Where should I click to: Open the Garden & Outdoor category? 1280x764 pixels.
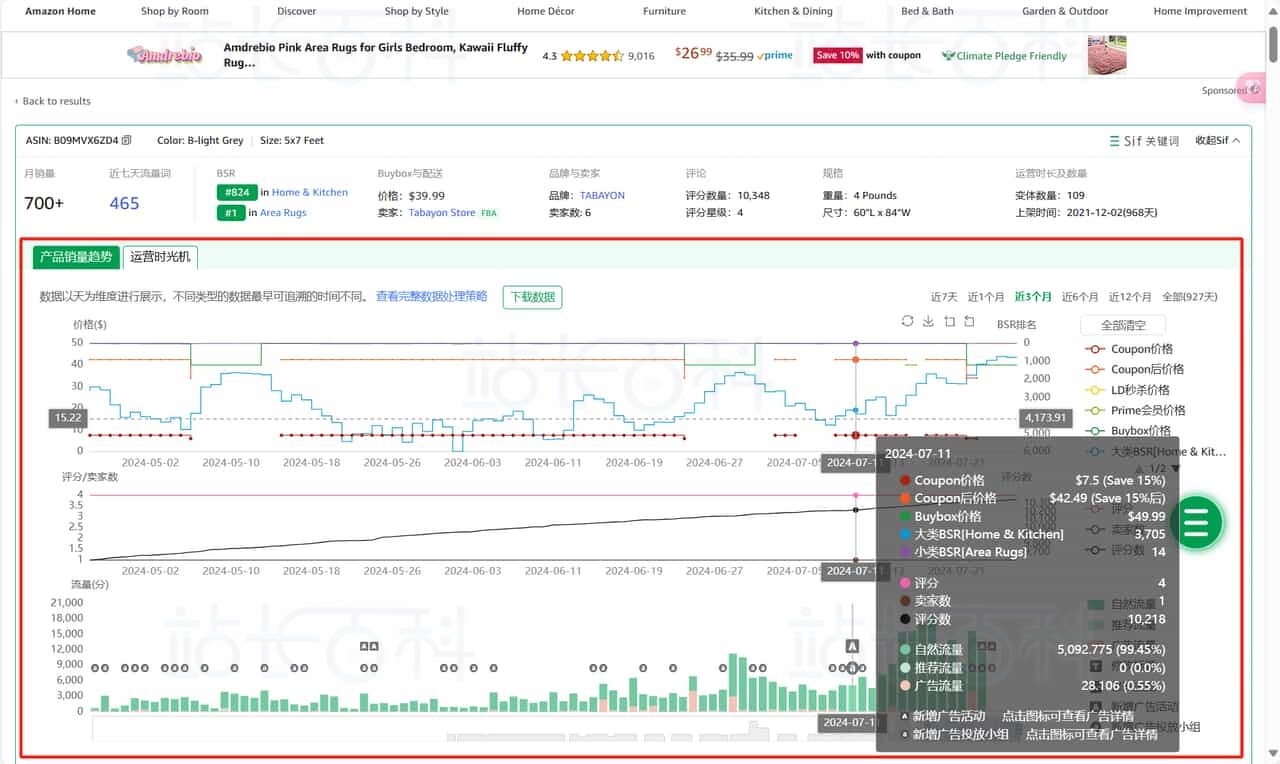pos(1066,12)
